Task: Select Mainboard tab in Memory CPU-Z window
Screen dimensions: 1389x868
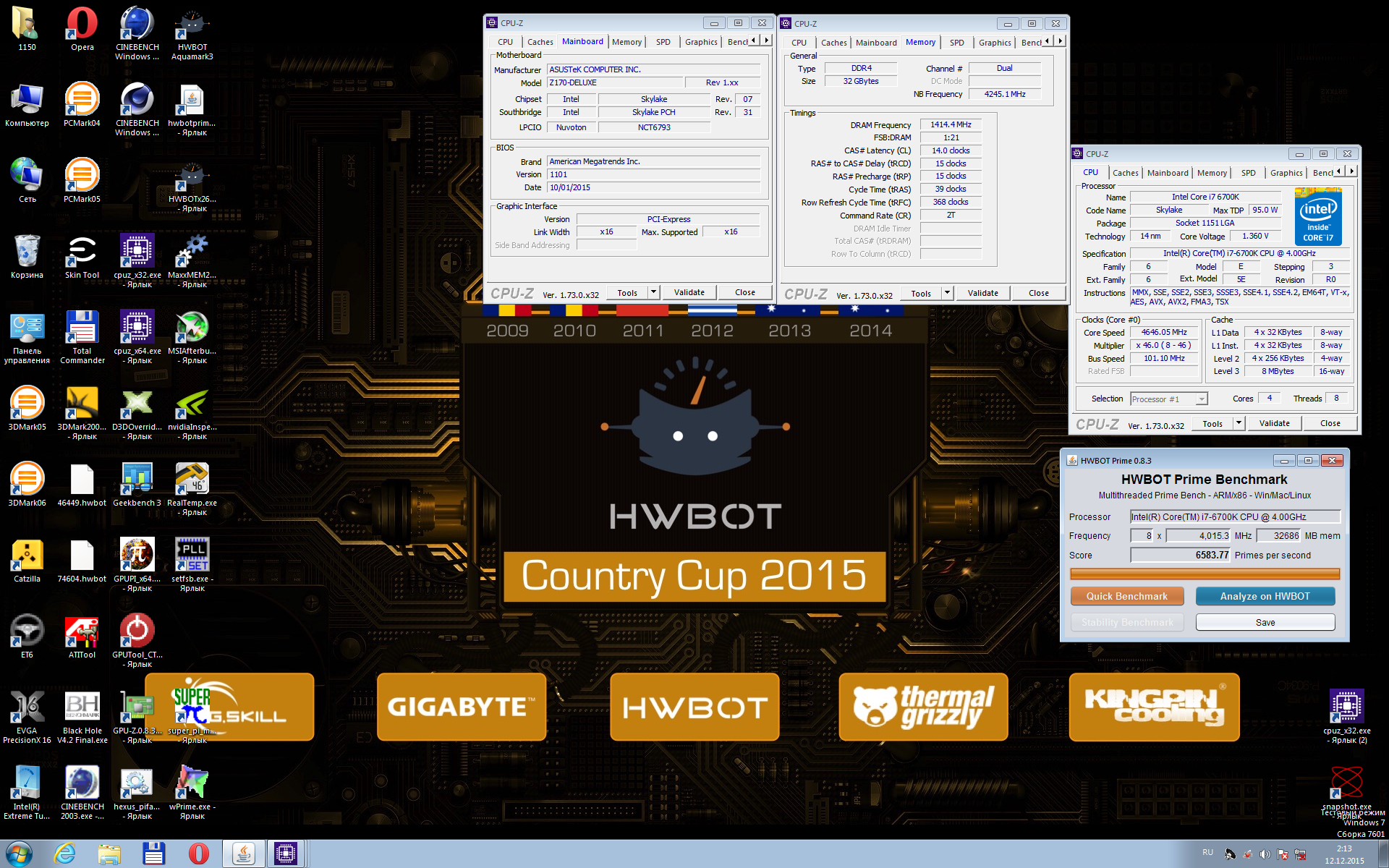Action: click(x=876, y=43)
